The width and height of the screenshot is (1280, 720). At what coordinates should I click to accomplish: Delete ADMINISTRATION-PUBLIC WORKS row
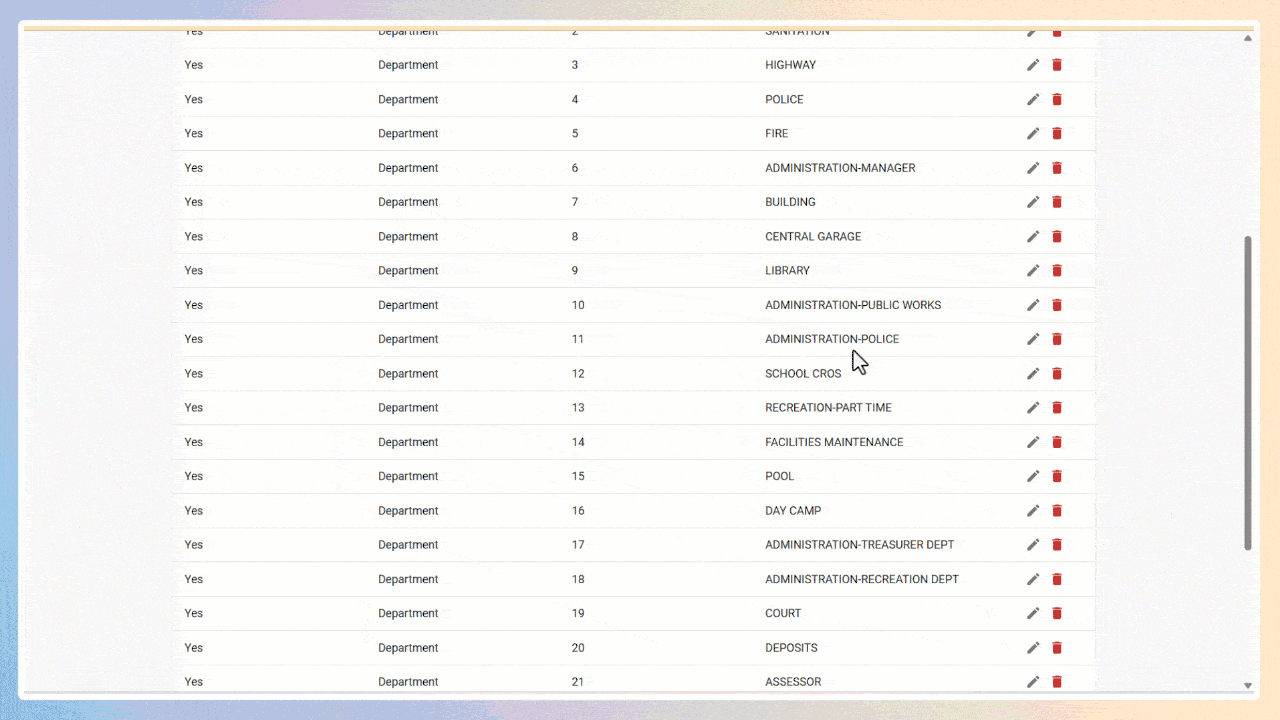pyautogui.click(x=1057, y=305)
